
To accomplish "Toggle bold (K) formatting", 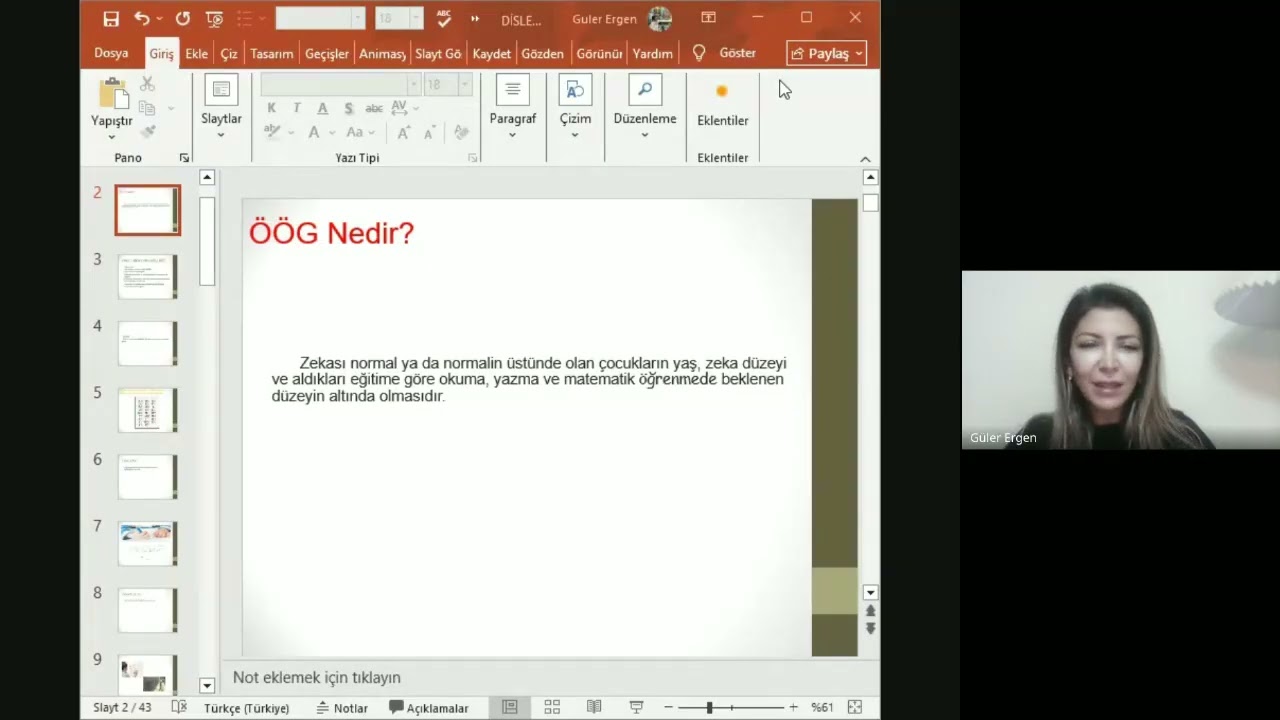I will tap(271, 108).
